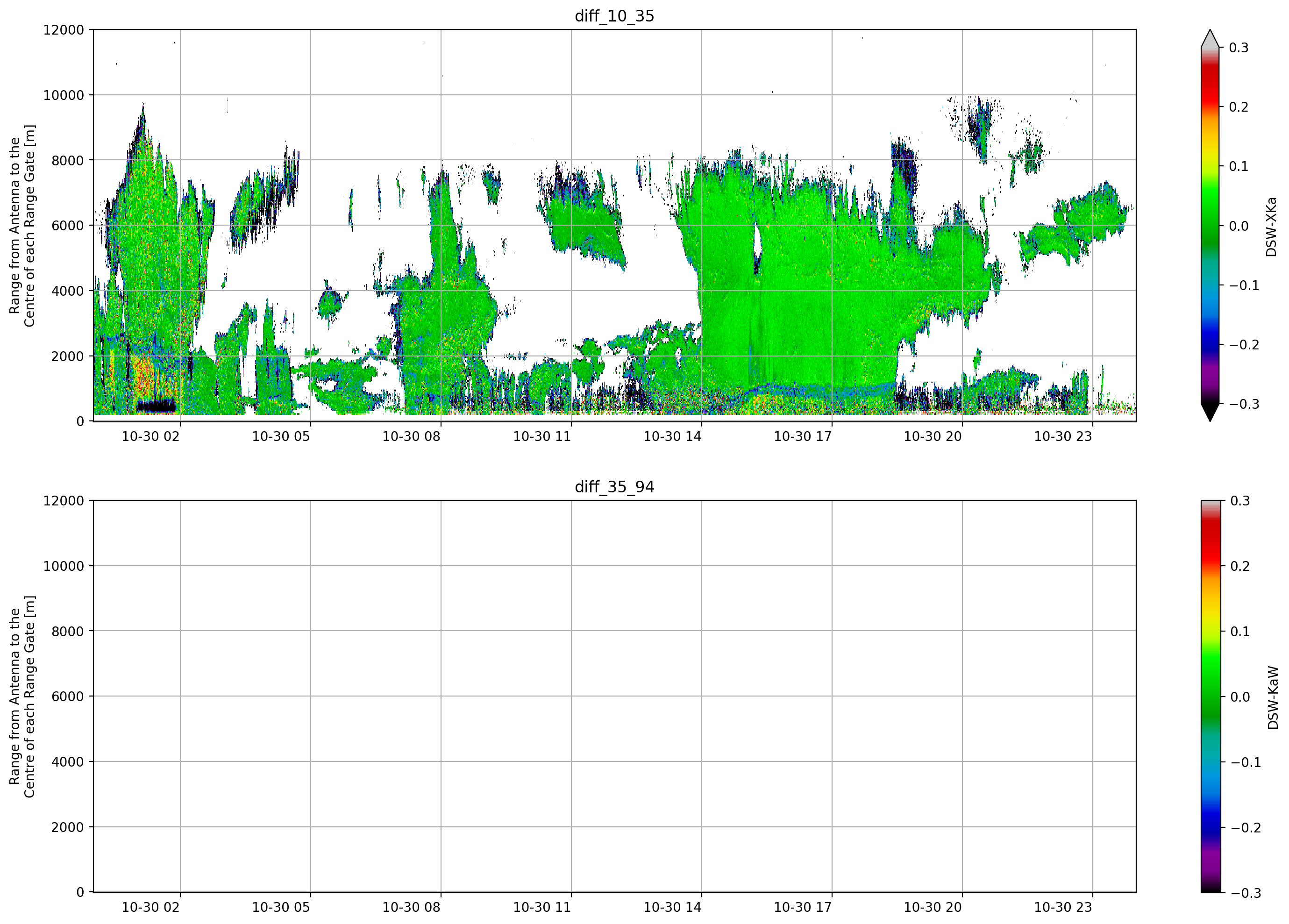Image resolution: width=1289 pixels, height=924 pixels.
Task: Click the top plot's 6000 y-axis label
Action: click(68, 226)
